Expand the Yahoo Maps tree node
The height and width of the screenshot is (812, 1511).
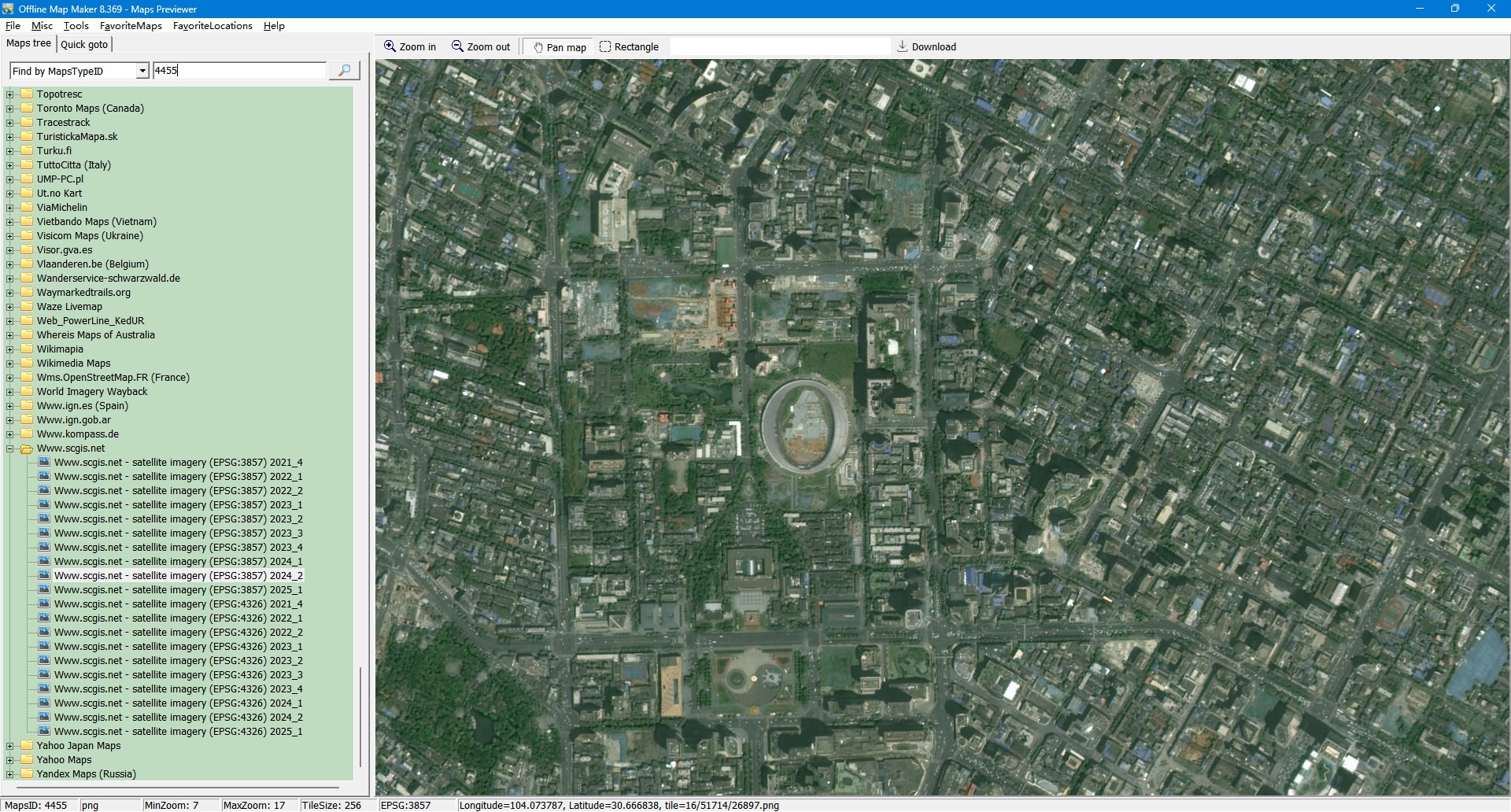point(10,760)
